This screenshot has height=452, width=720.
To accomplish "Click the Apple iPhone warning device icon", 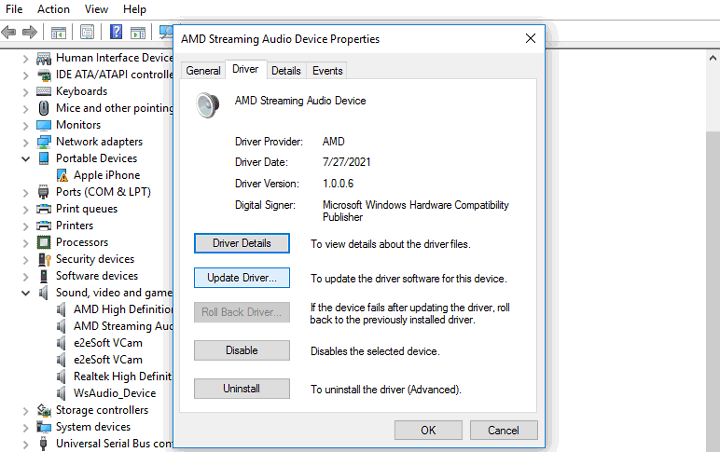I will pyautogui.click(x=62, y=175).
